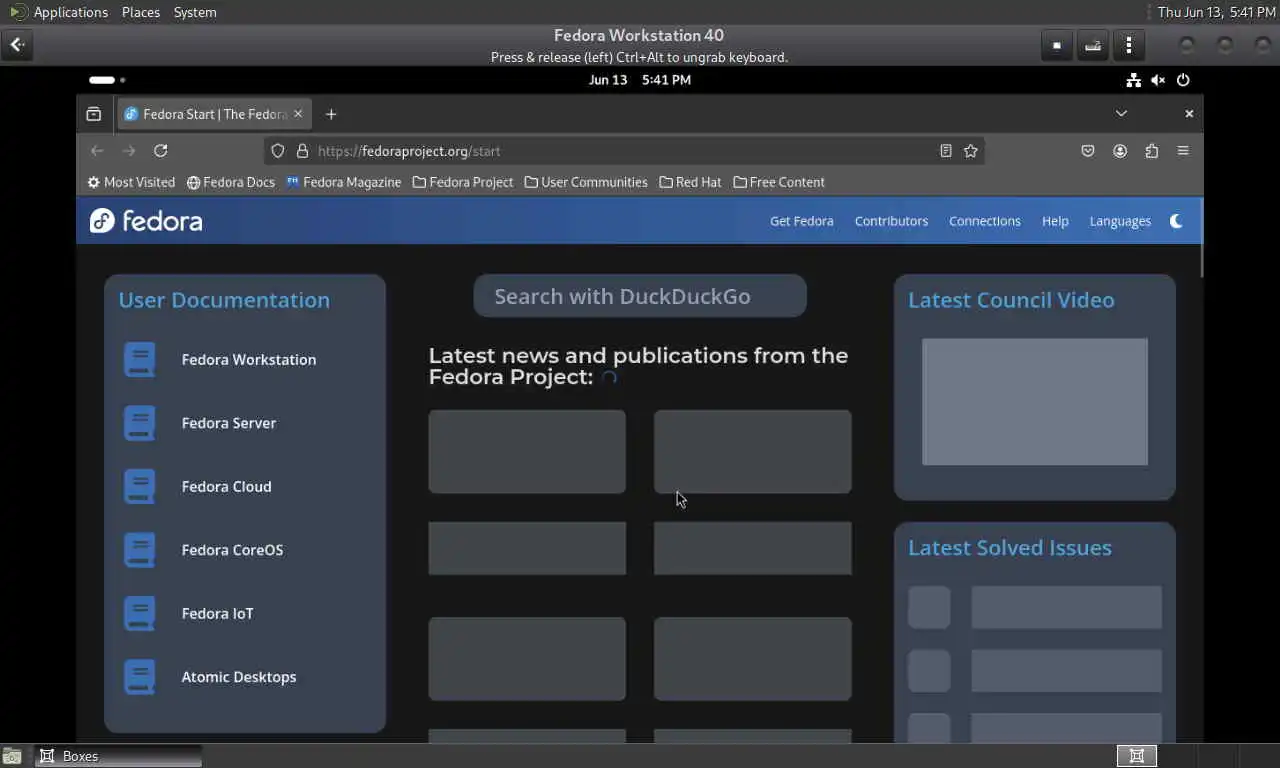Close the Fedora Start tab
1280x768 pixels.
pos(297,114)
